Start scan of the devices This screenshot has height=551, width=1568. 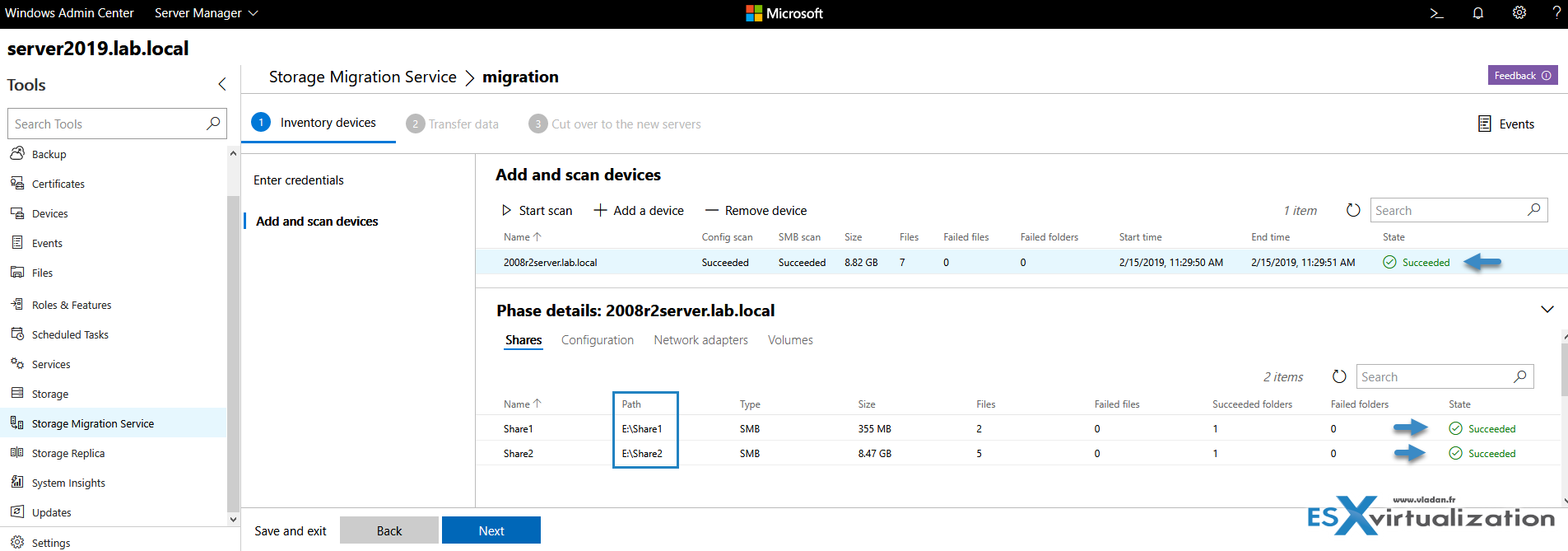(x=537, y=211)
